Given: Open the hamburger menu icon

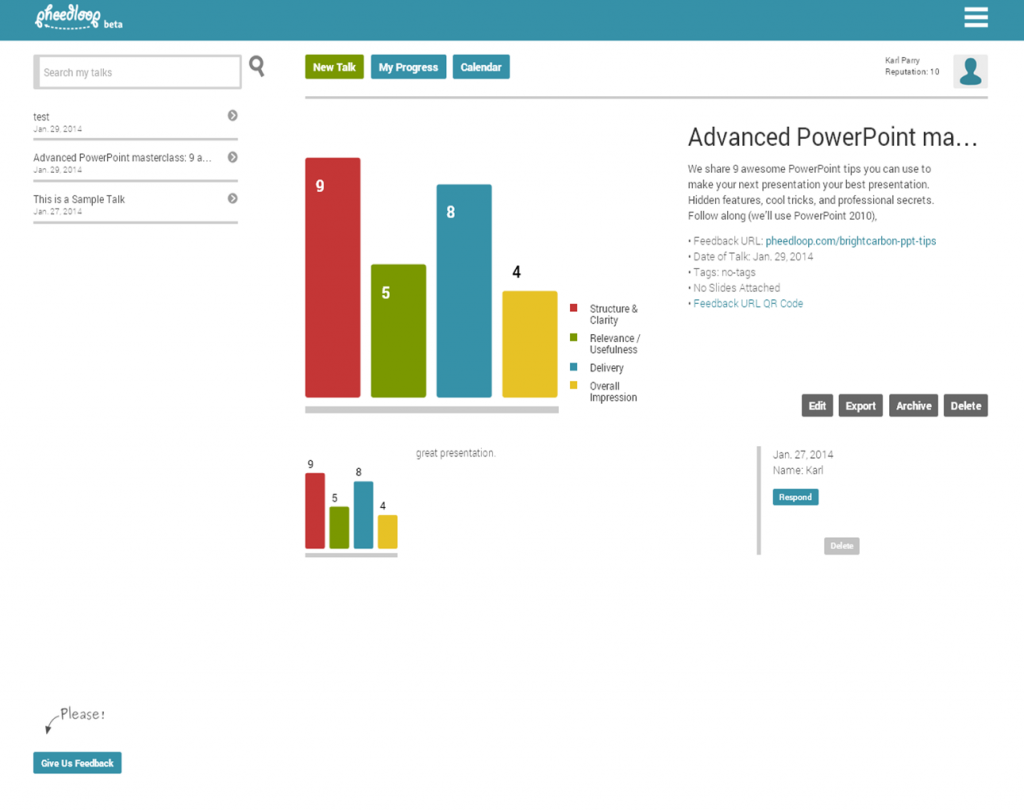Looking at the screenshot, I should tap(975, 18).
